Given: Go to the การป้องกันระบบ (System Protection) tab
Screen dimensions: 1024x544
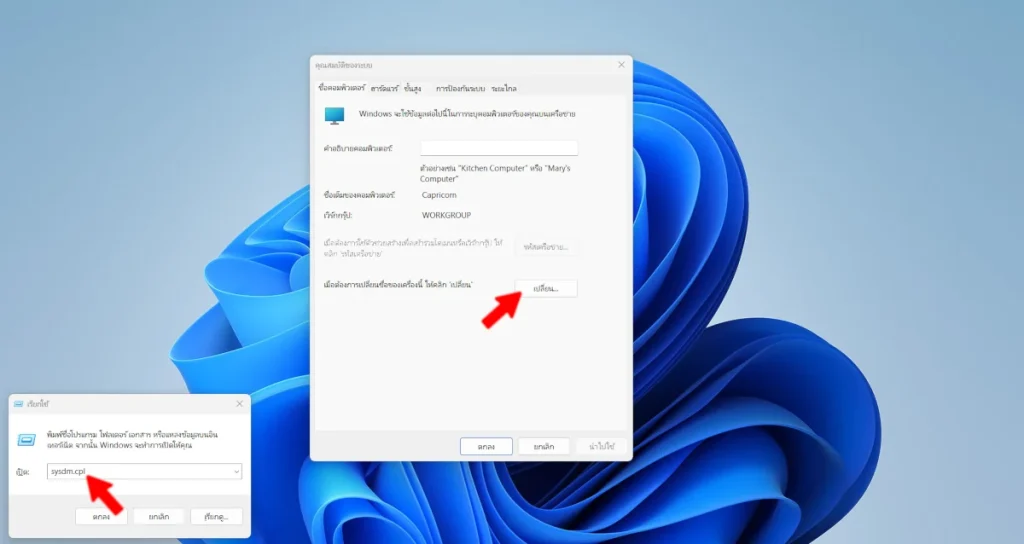Looking at the screenshot, I should pos(460,88).
